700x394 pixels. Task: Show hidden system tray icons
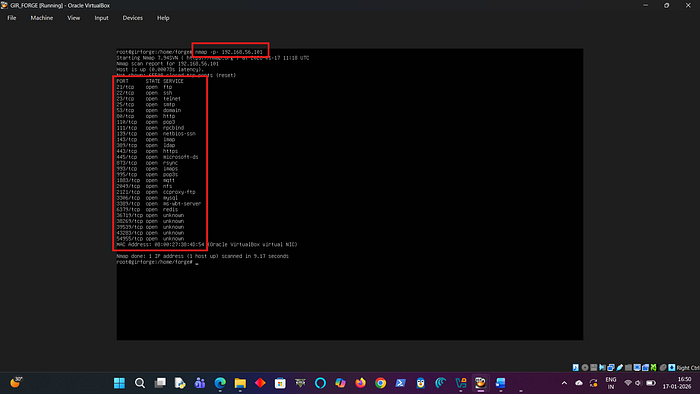click(x=564, y=383)
